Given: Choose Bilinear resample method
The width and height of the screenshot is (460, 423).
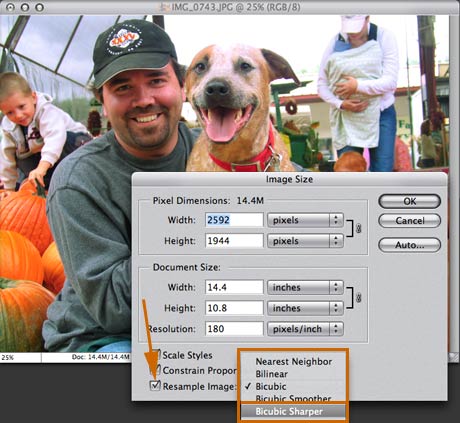Looking at the screenshot, I should pos(272,374).
